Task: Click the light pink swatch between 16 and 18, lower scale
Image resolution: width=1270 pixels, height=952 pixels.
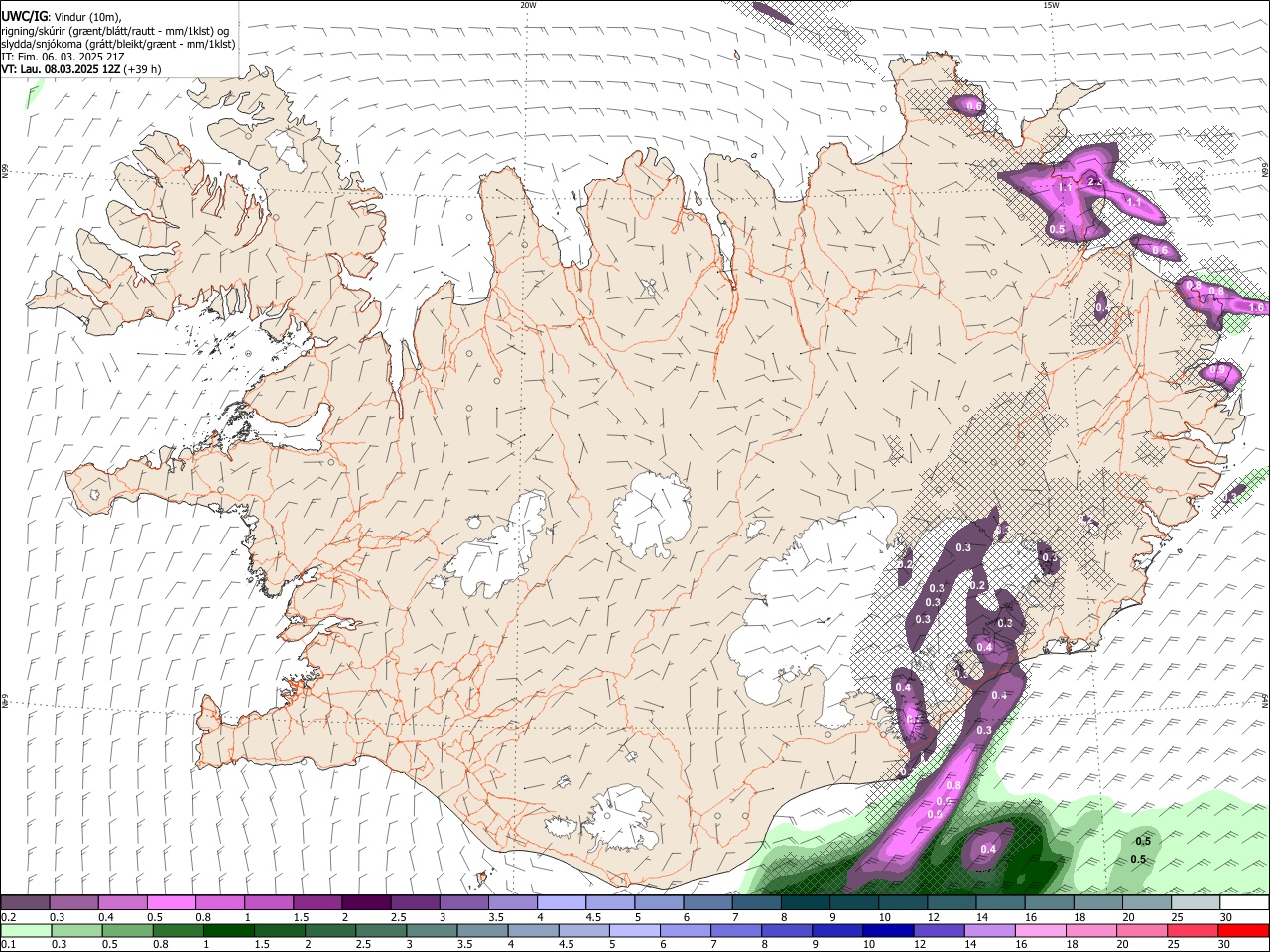Action: pyautogui.click(x=1039, y=930)
